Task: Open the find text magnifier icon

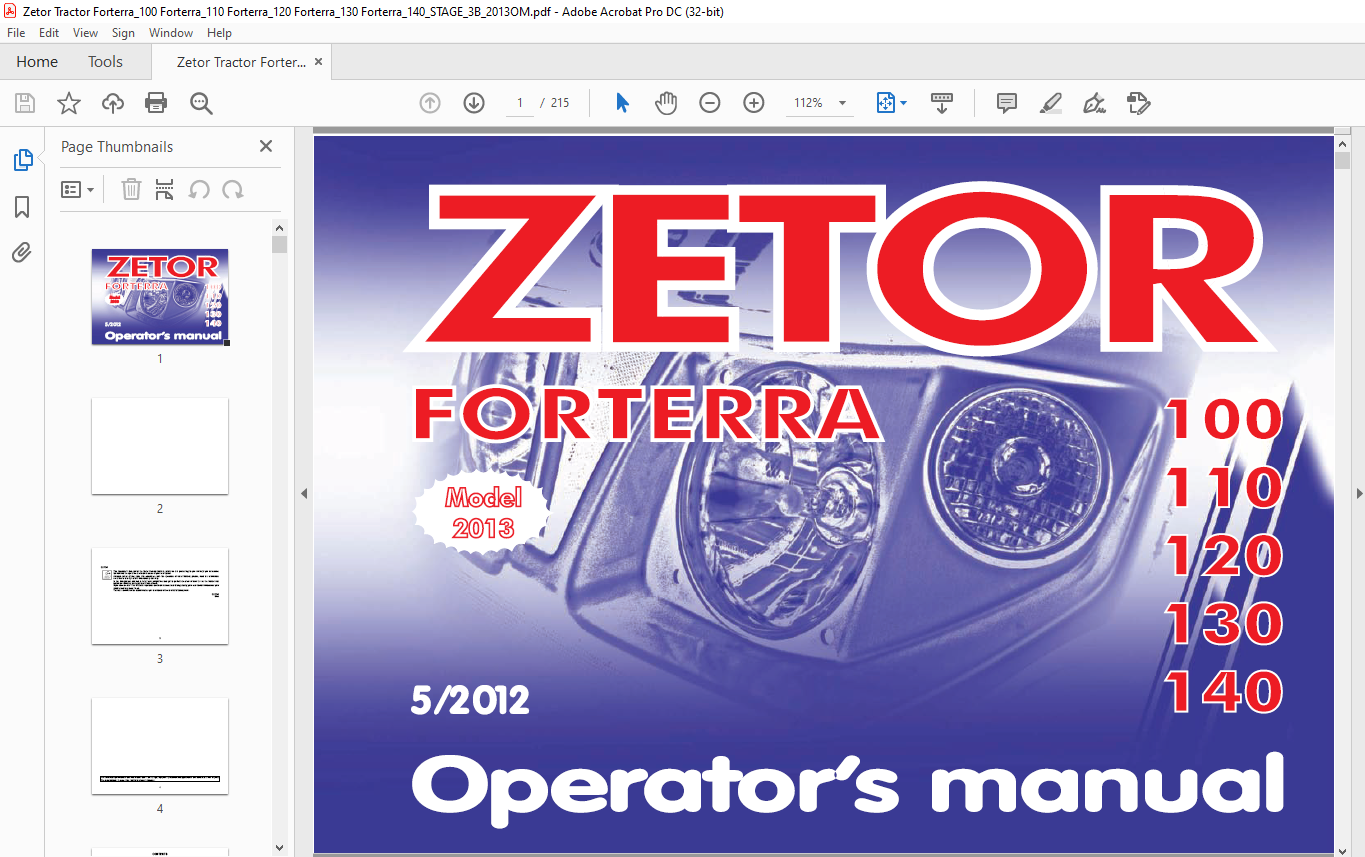Action: tap(201, 103)
